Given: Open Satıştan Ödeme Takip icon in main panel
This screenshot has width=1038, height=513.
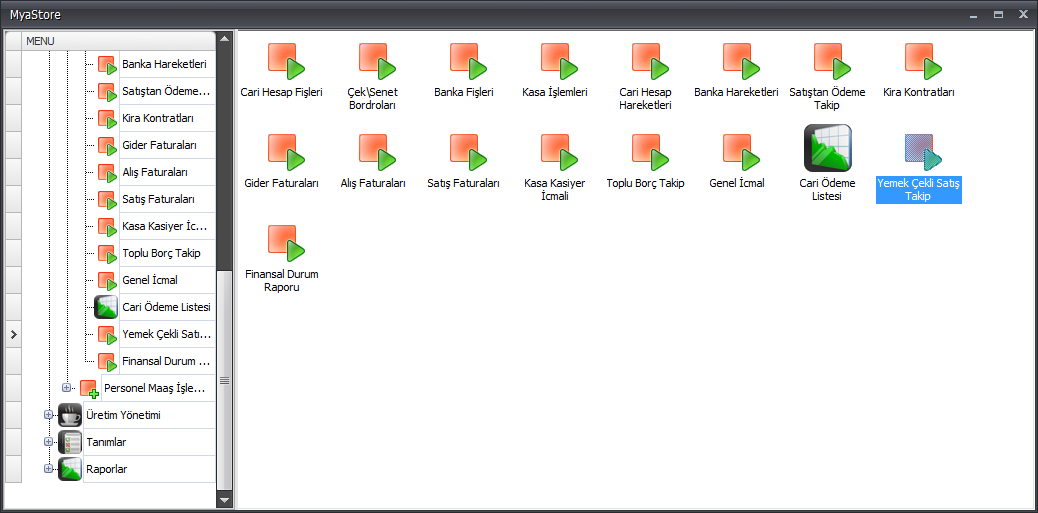Looking at the screenshot, I should 833,61.
